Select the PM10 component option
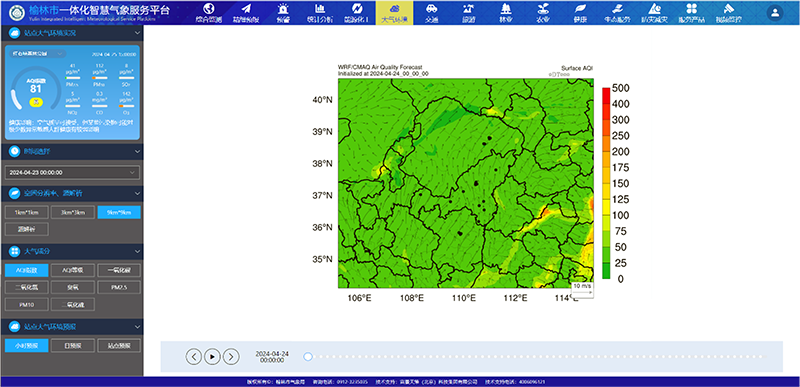Image resolution: width=800 pixels, height=387 pixels. [27, 304]
